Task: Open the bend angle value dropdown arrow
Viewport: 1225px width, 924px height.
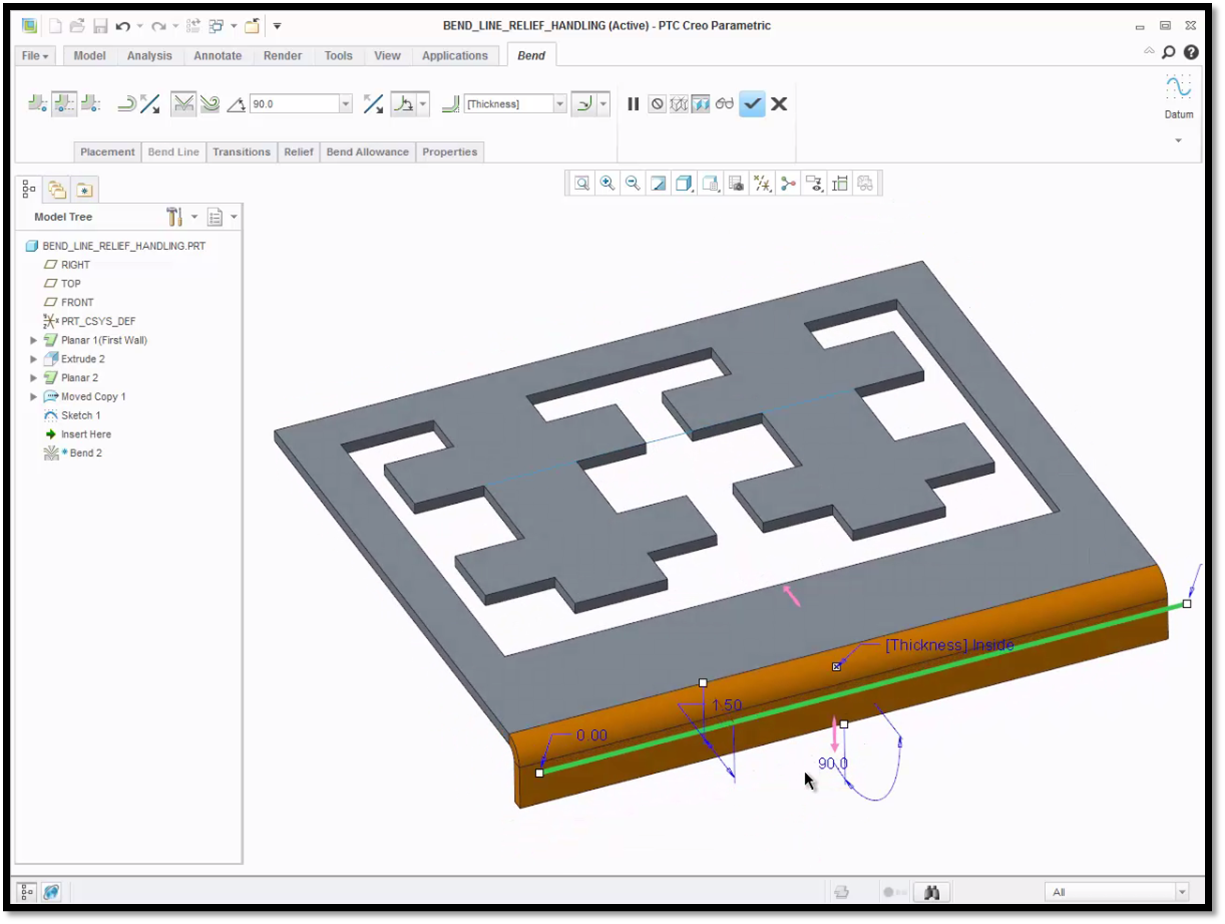Action: (346, 103)
